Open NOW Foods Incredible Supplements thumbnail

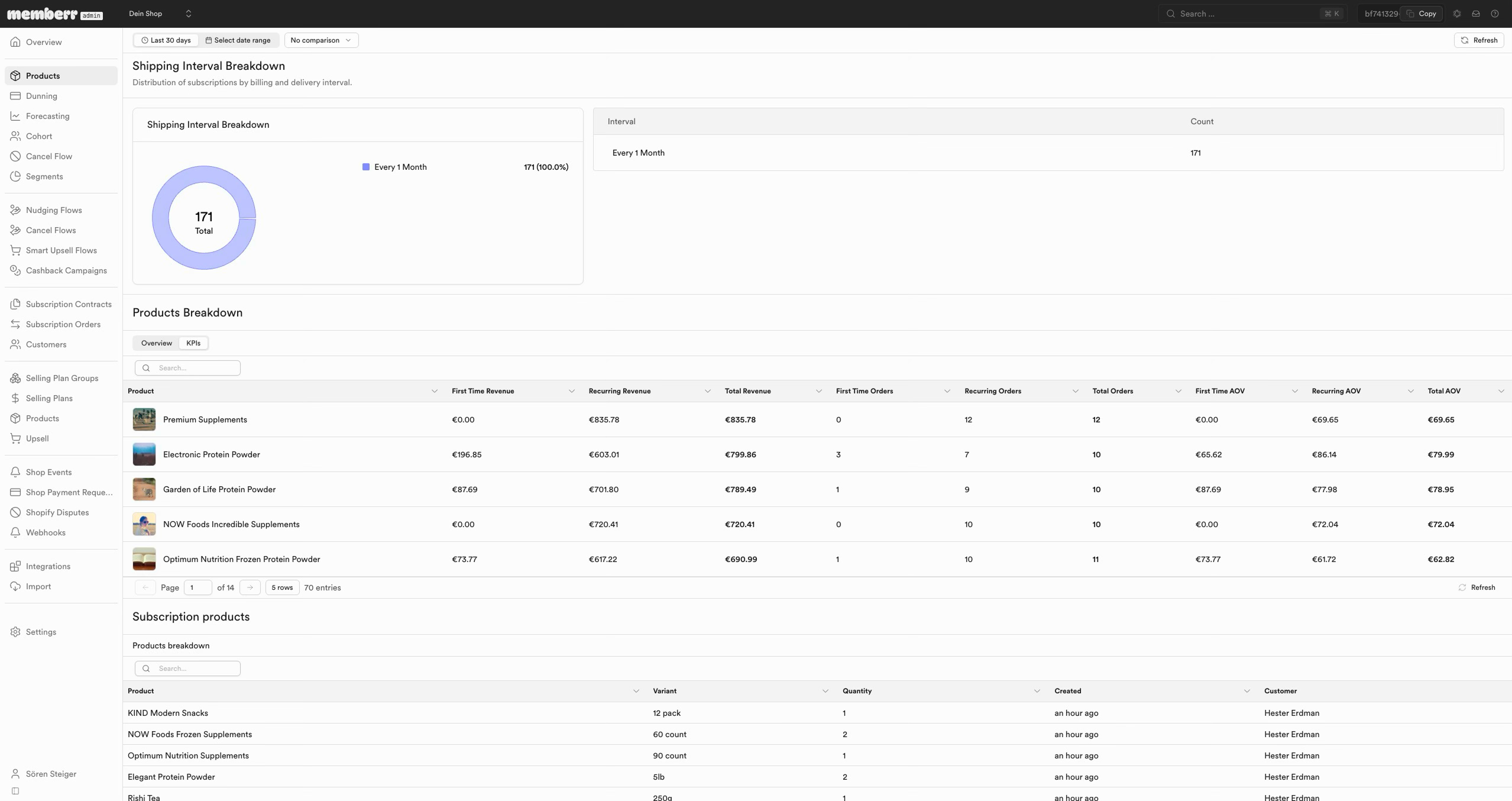[x=144, y=524]
